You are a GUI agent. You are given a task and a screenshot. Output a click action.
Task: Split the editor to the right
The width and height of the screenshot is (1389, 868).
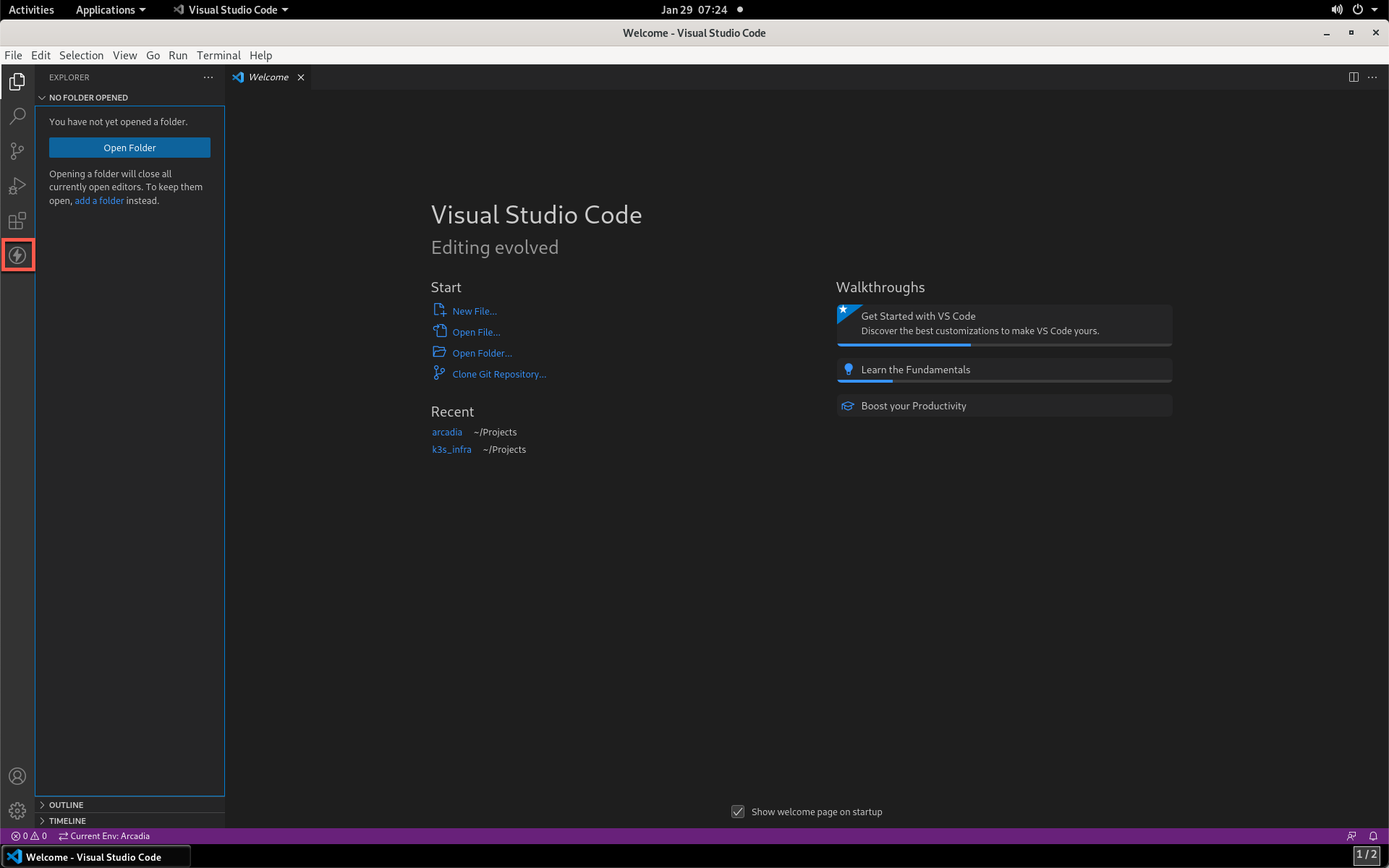pos(1354,77)
